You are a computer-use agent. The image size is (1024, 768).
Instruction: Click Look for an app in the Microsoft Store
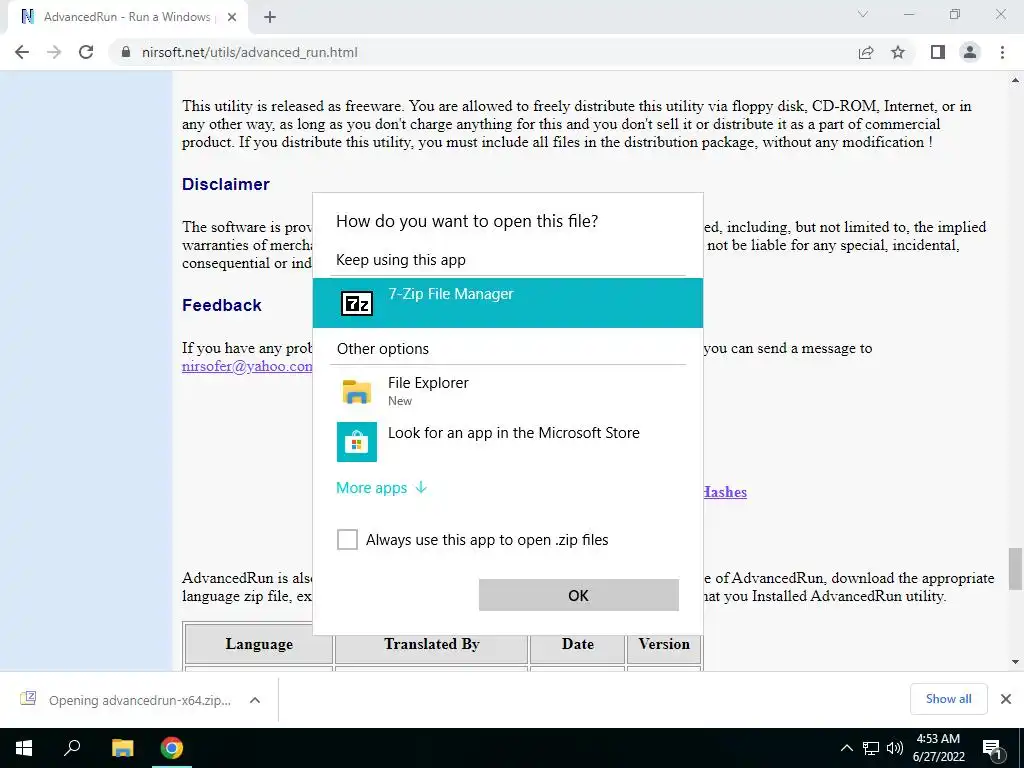(507, 441)
